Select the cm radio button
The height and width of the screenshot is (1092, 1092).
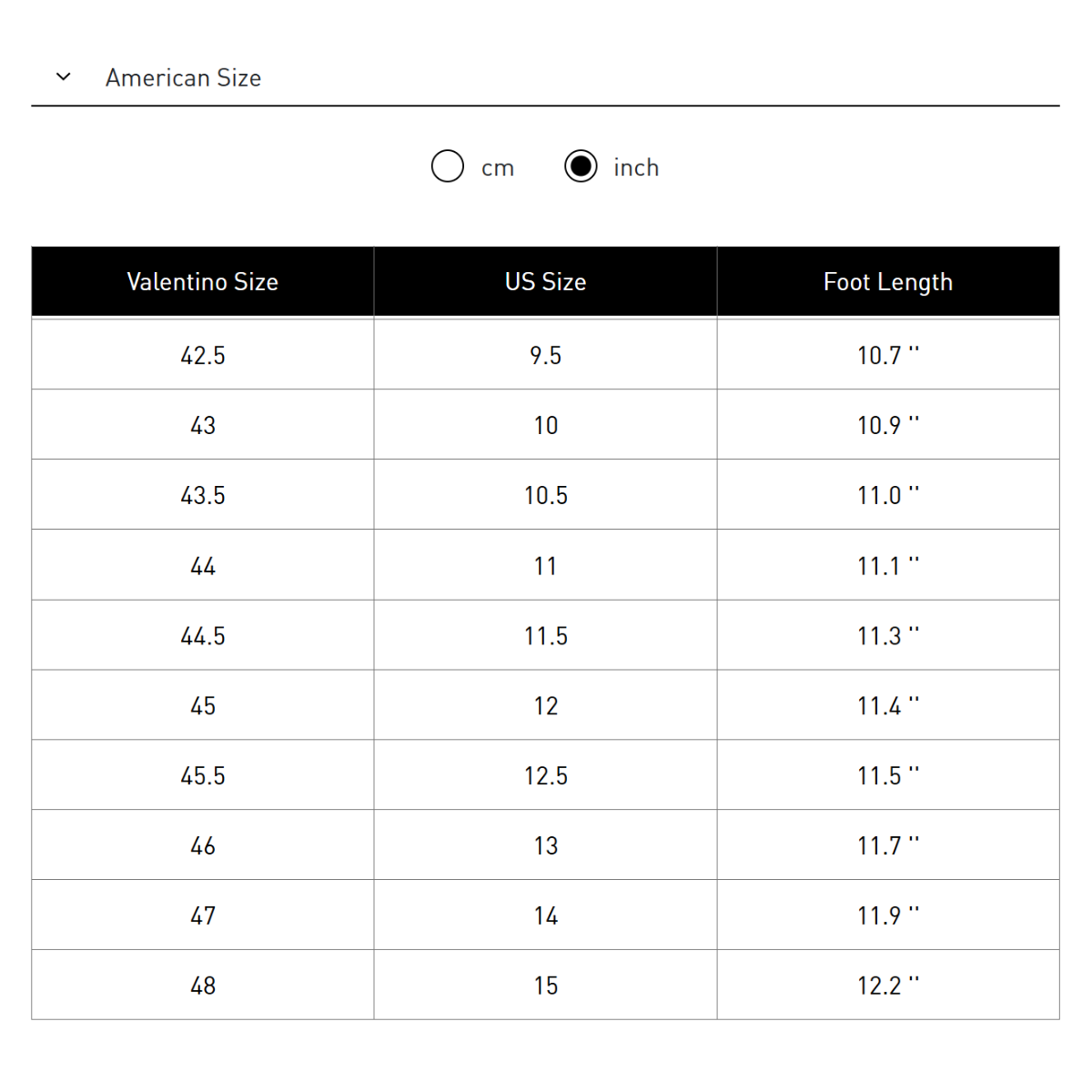point(448,167)
